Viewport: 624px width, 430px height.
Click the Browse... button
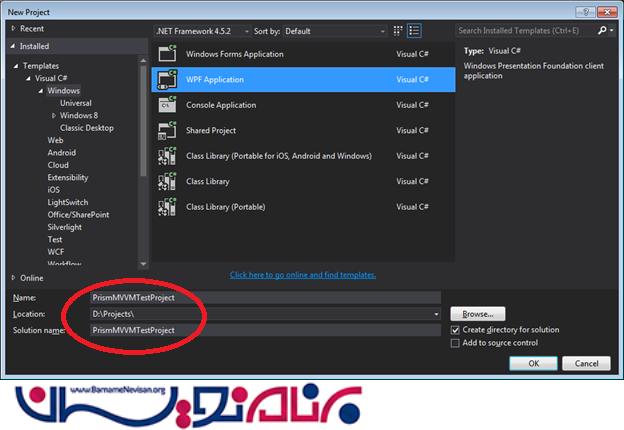478,314
